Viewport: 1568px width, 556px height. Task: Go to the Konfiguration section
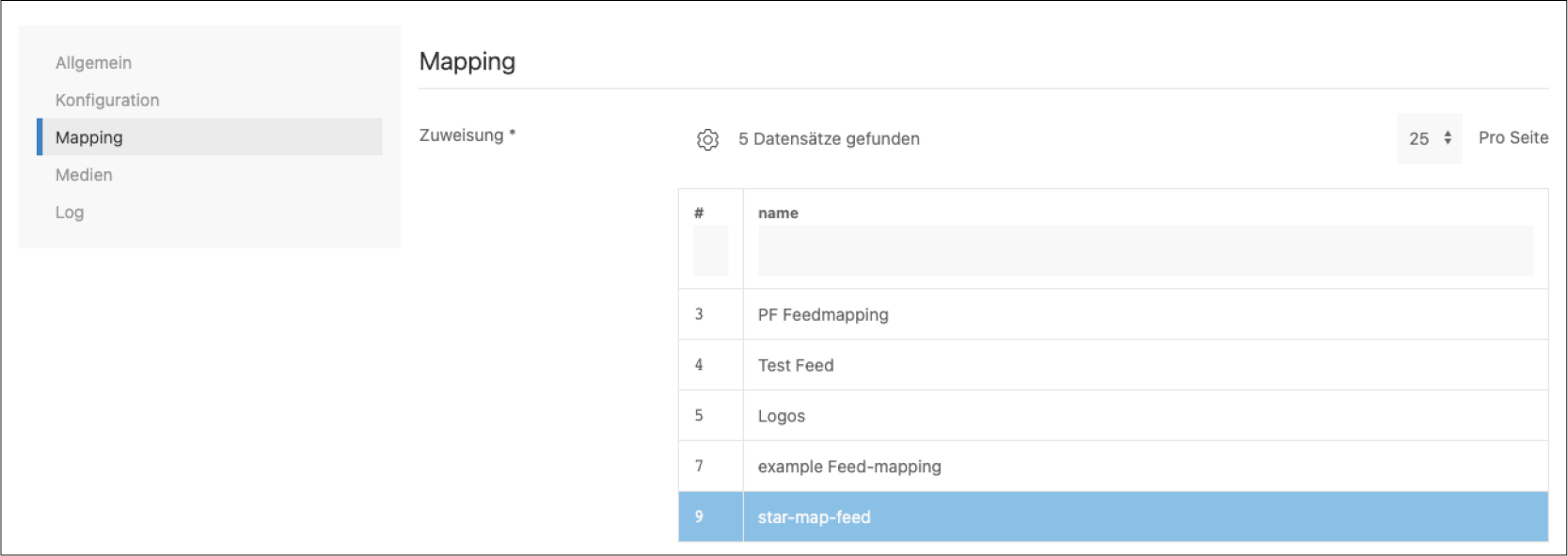107,101
